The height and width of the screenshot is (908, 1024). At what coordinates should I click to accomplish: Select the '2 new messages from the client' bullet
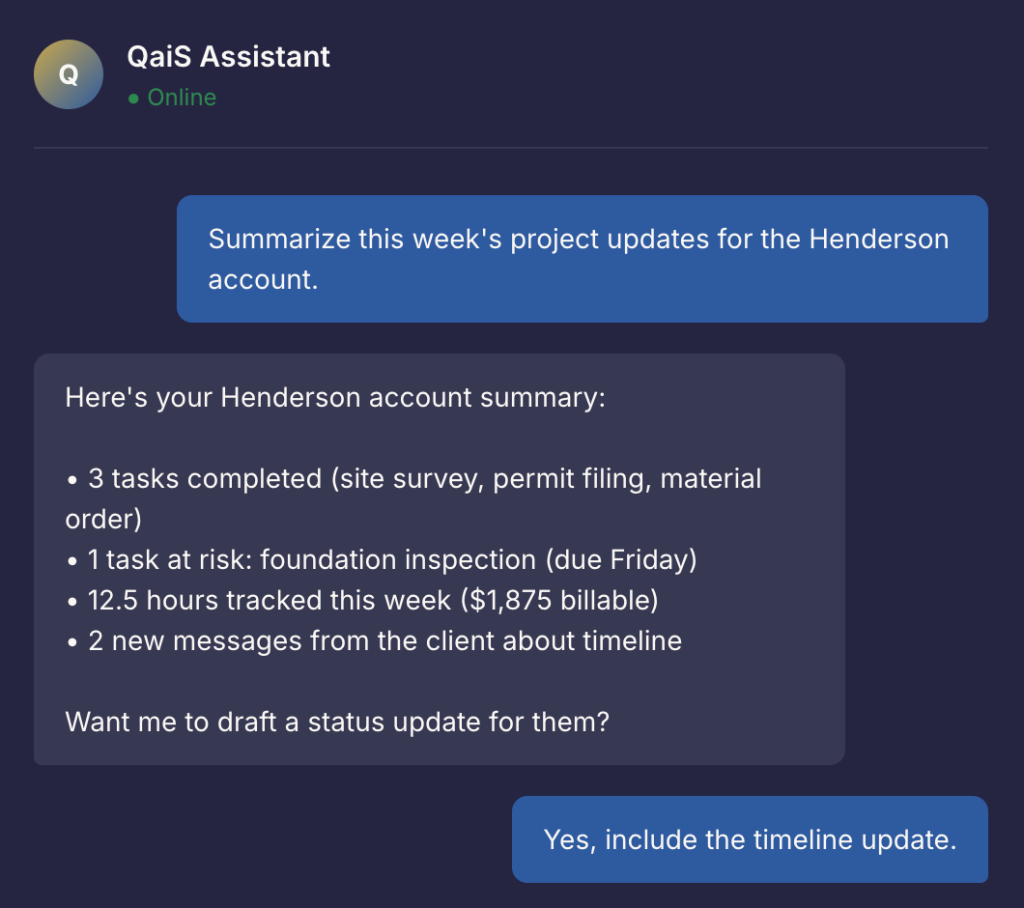[x=375, y=641]
